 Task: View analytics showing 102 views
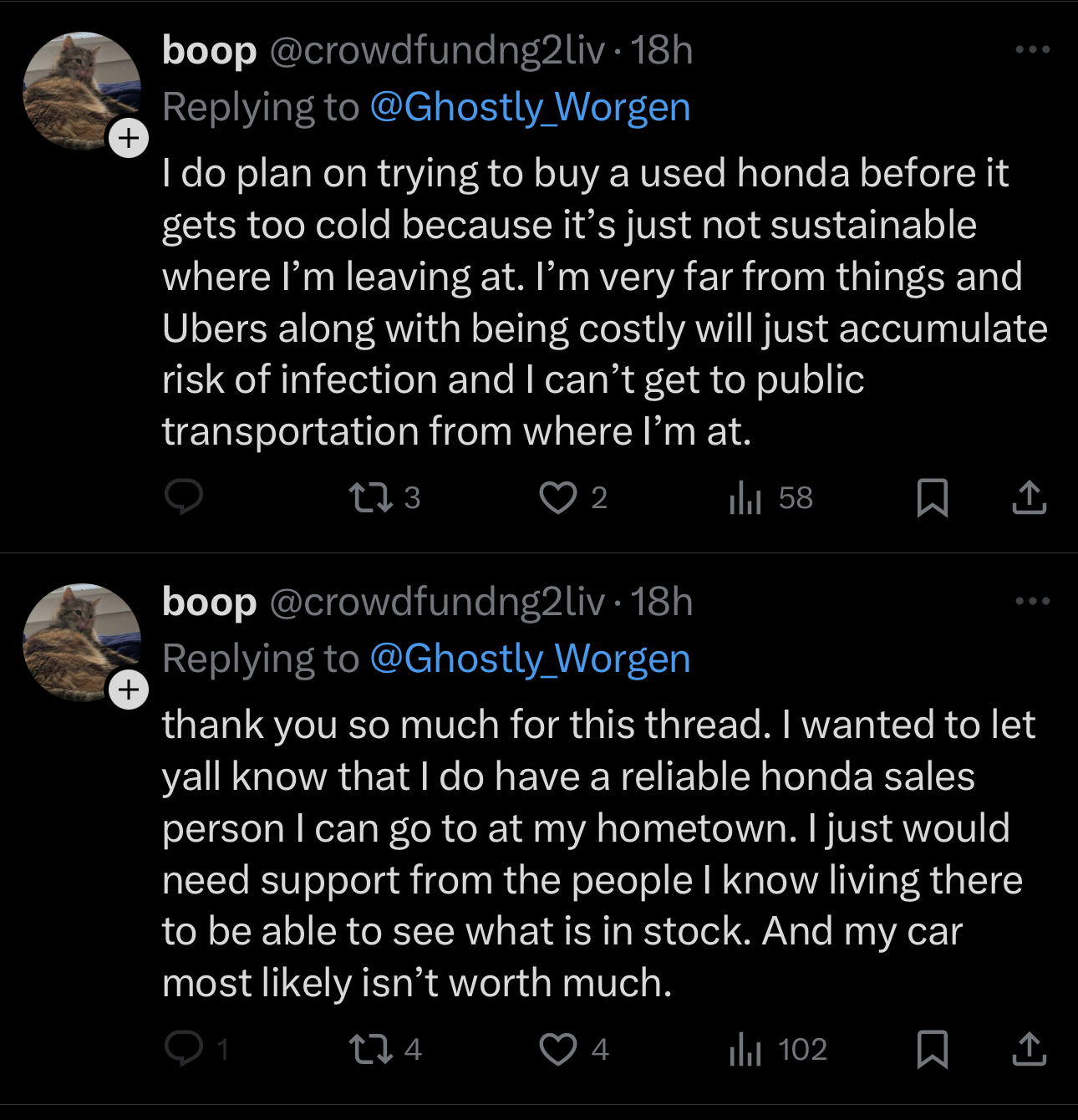(x=777, y=1049)
